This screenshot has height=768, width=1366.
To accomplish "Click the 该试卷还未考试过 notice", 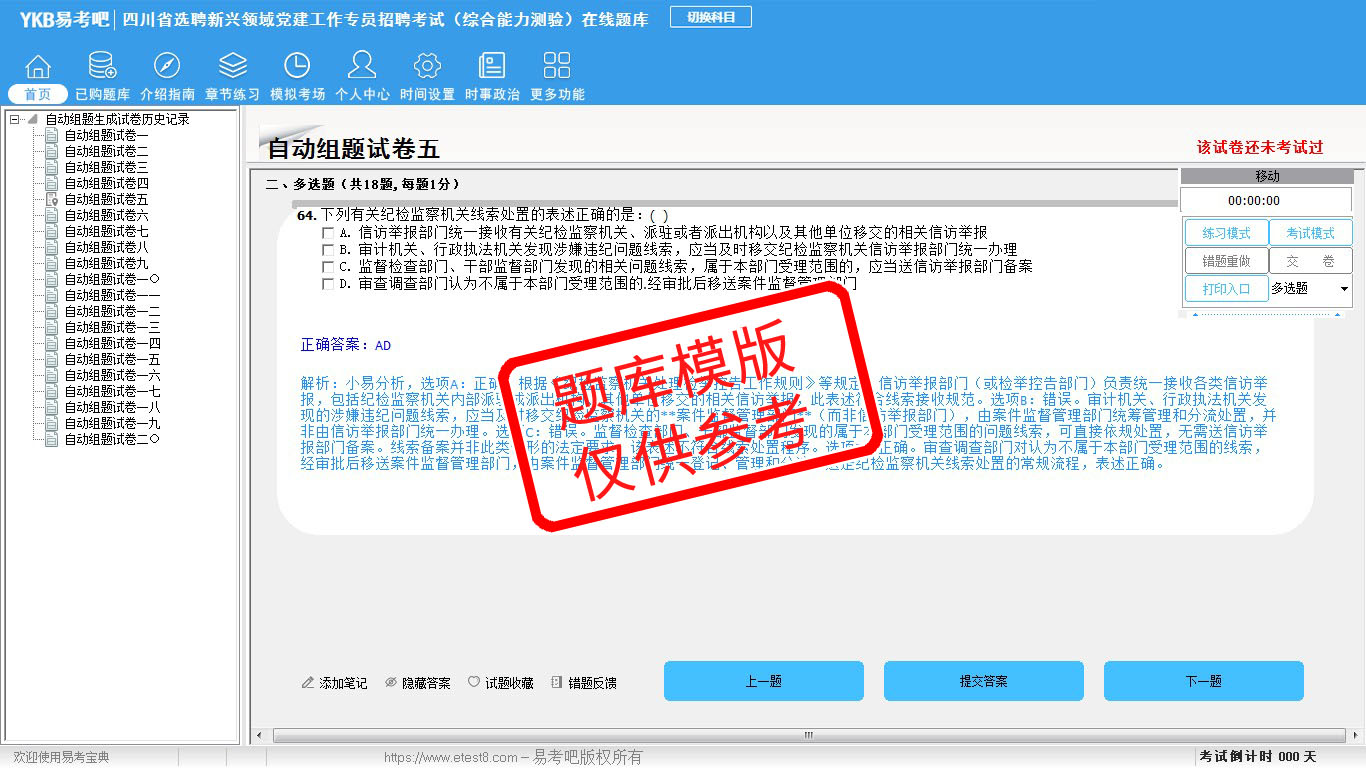I will tap(1260, 147).
